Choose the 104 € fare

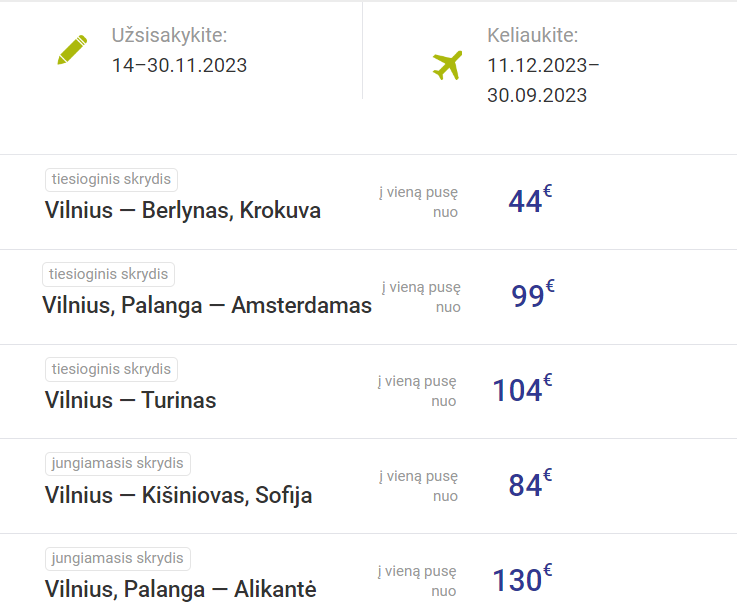pyautogui.click(x=521, y=389)
